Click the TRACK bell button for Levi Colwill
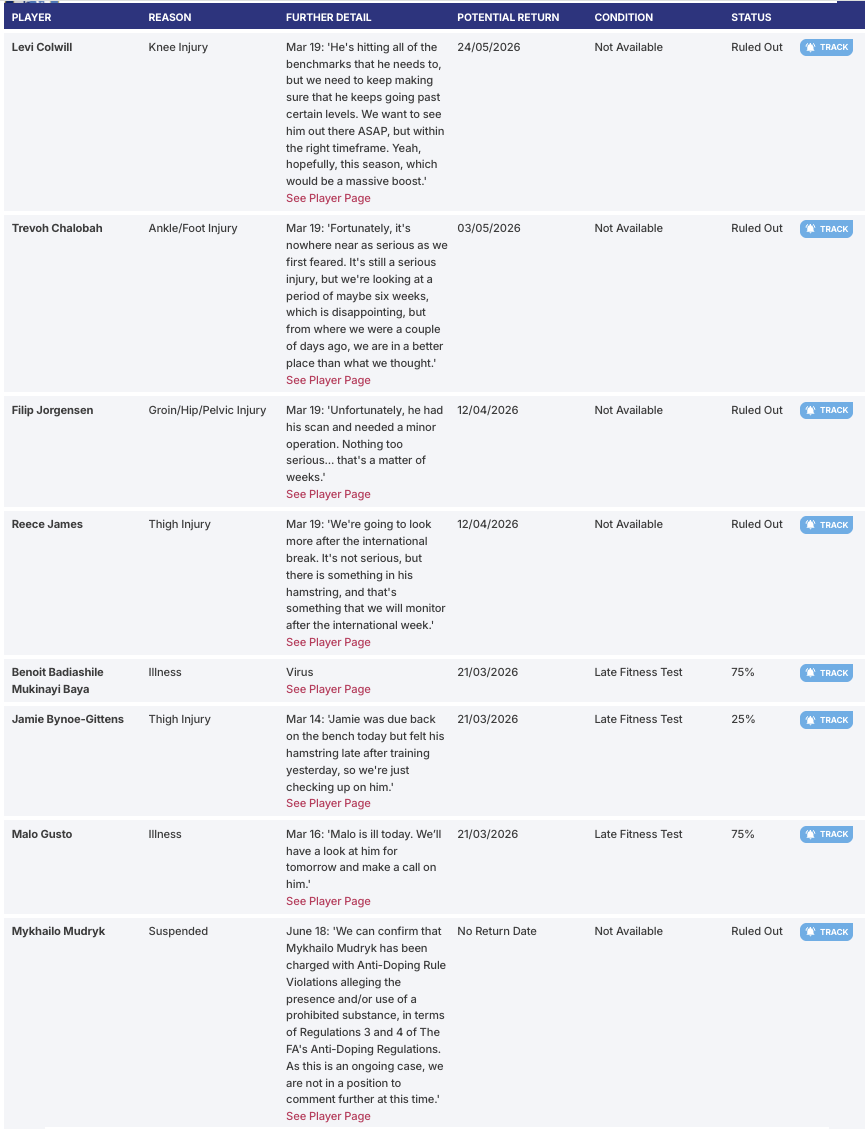Screen dimensions: 865x1129 tap(826, 47)
